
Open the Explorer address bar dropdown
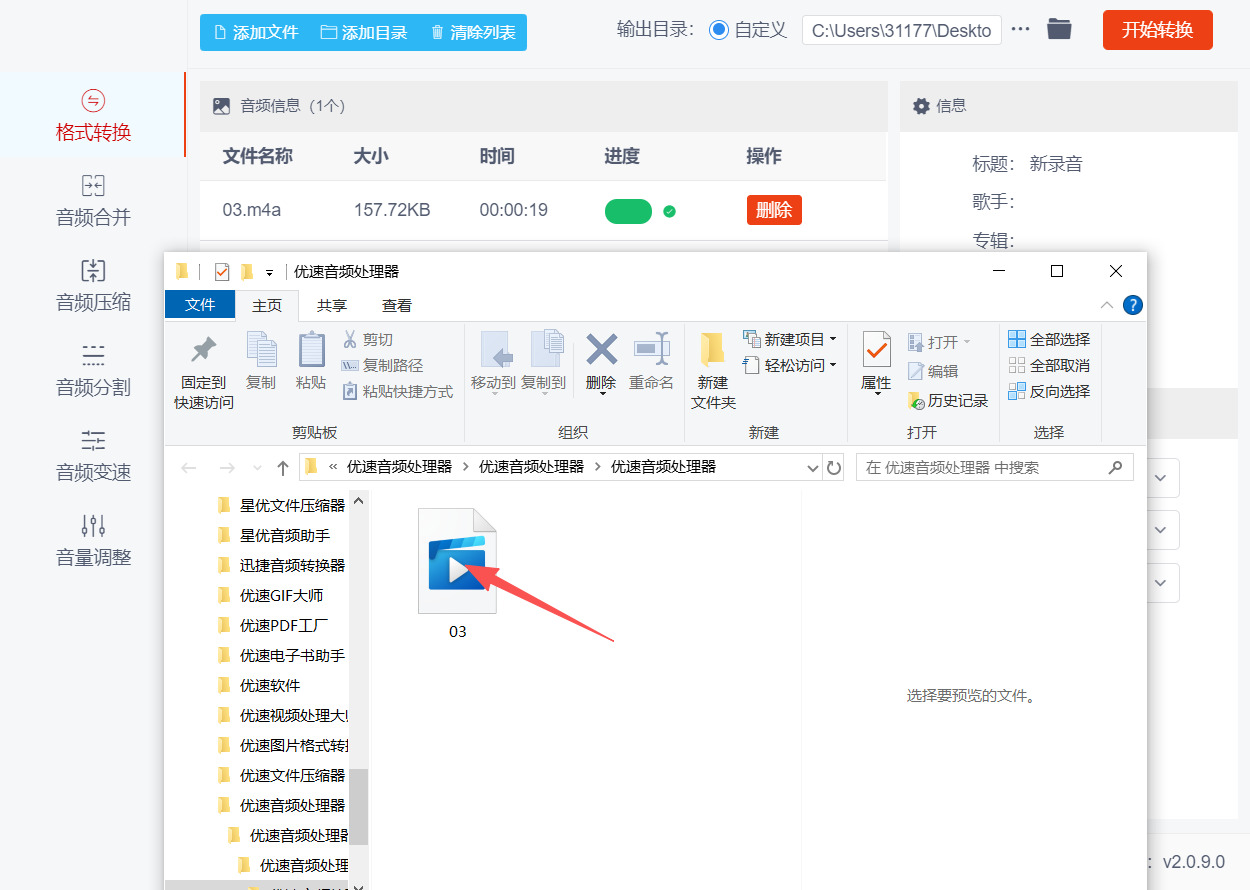[812, 467]
